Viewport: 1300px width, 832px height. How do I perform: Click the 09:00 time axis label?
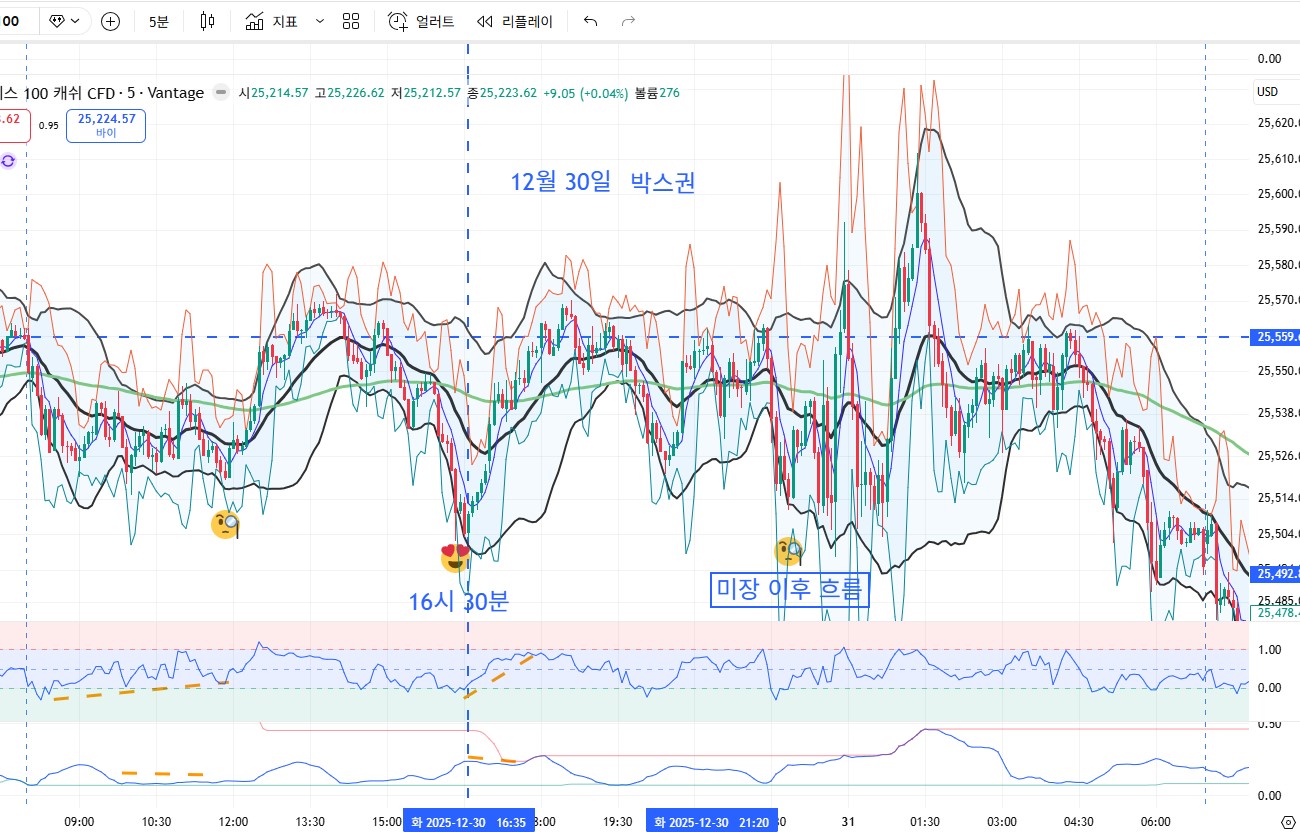pyautogui.click(x=79, y=822)
